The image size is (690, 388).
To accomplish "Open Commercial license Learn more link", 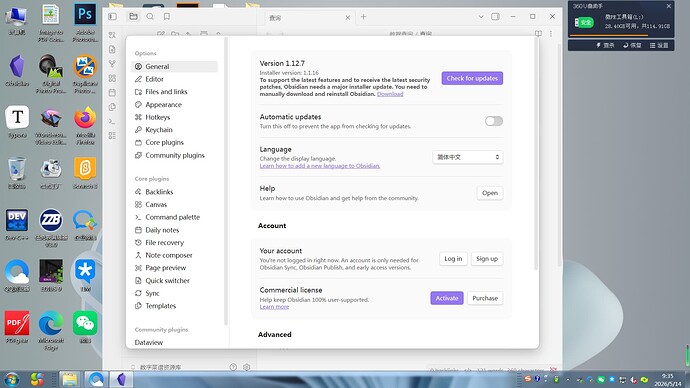I will (x=274, y=307).
